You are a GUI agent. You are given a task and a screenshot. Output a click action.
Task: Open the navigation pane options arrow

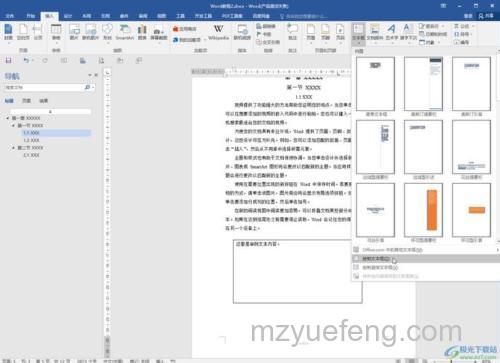click(x=90, y=75)
